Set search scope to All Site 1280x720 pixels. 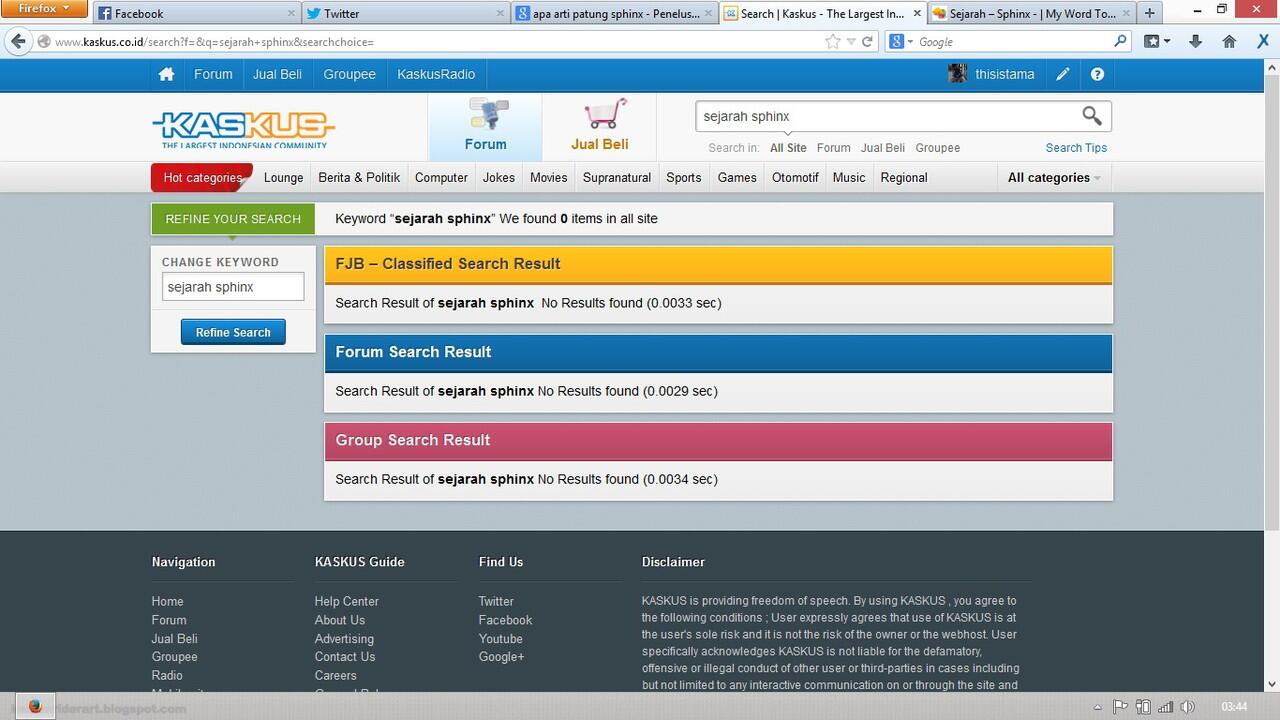click(788, 148)
